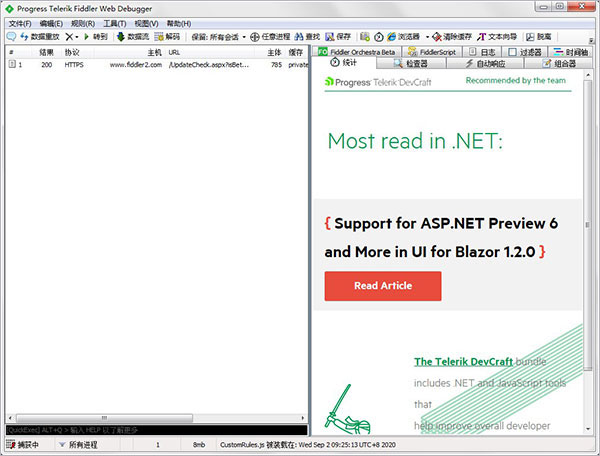Open the Remove (X) dropdown arrow
The width and height of the screenshot is (600, 456).
77,37
